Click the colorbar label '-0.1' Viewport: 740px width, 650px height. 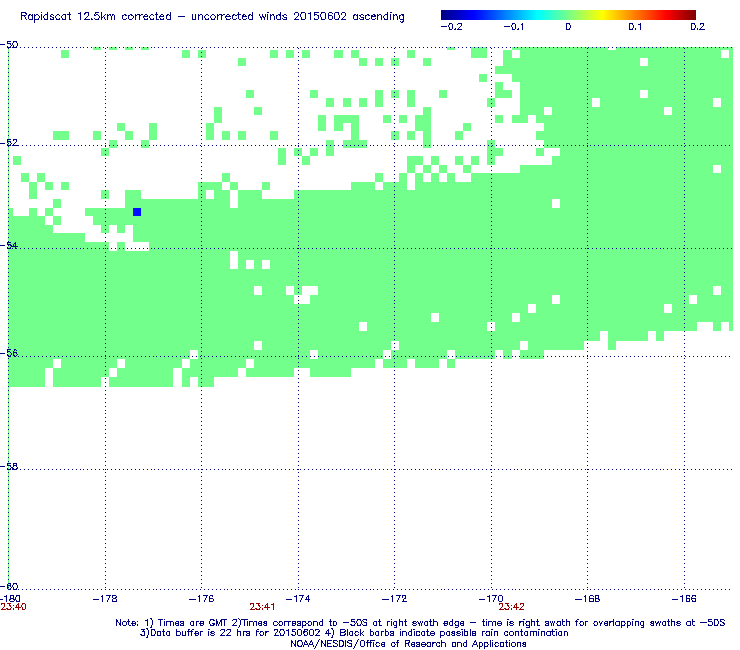[x=514, y=27]
